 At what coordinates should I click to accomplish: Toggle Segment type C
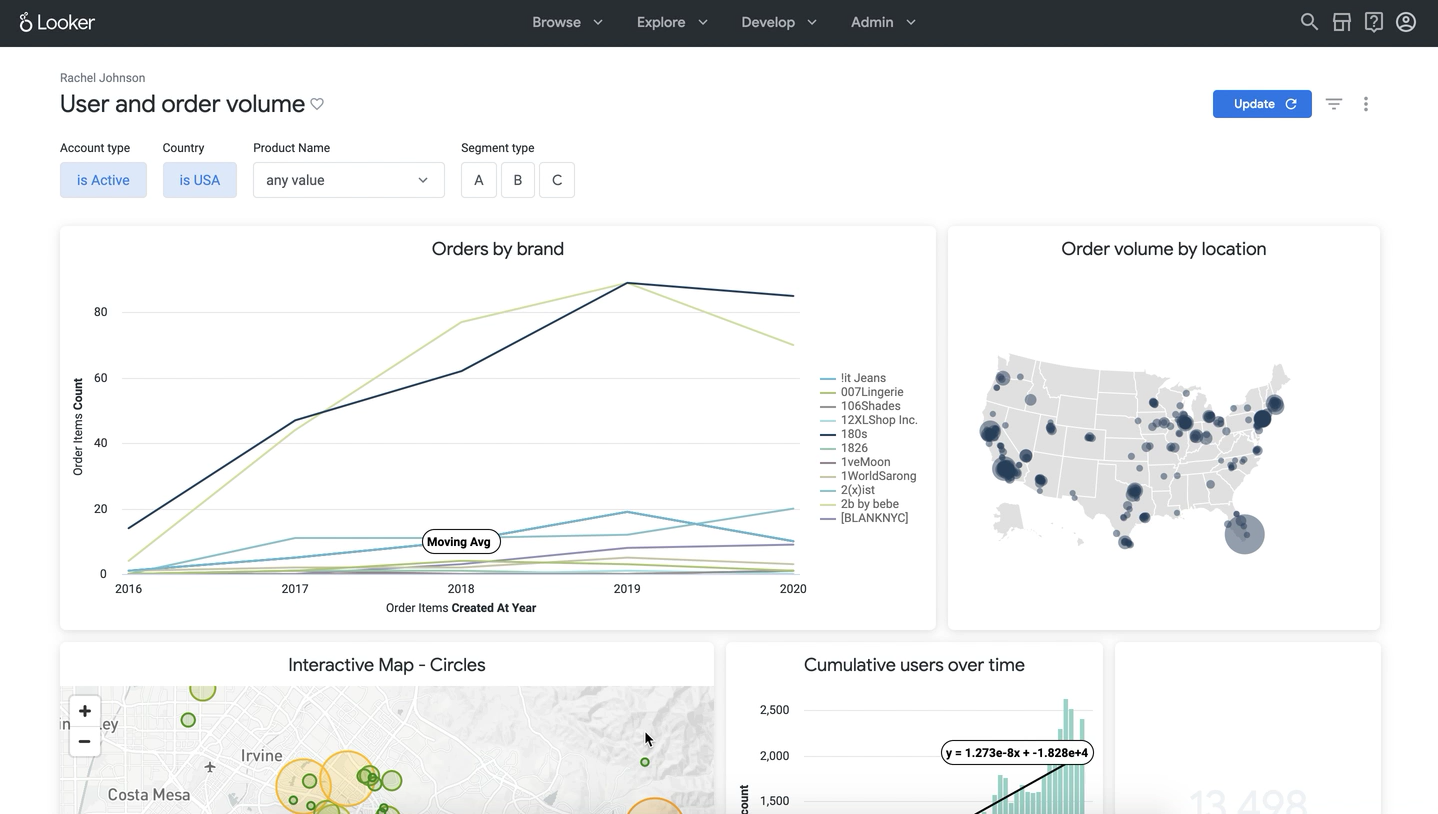pyautogui.click(x=557, y=180)
